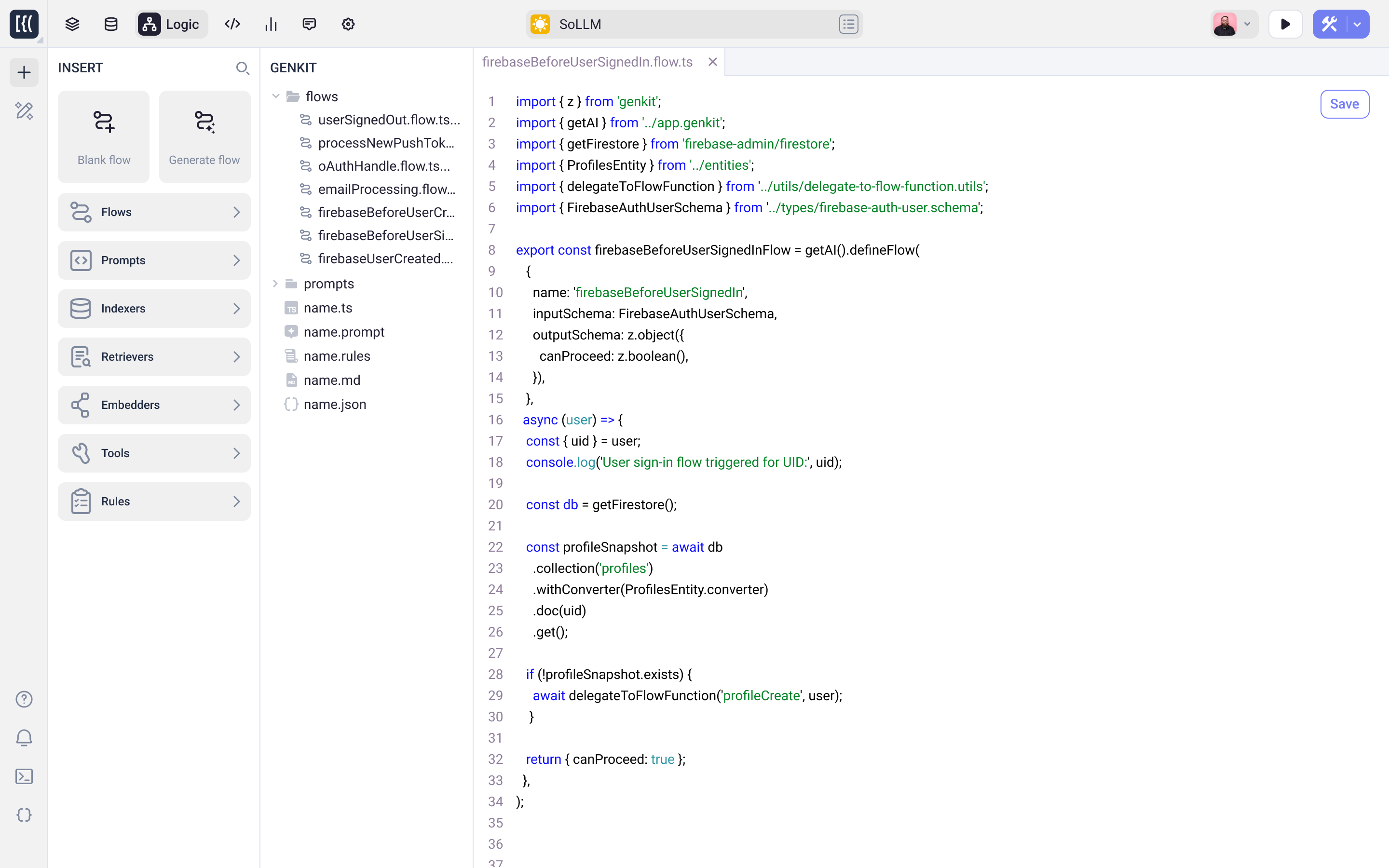Open the comments chat bubble icon
Image resolution: width=1389 pixels, height=868 pixels.
pyautogui.click(x=309, y=24)
